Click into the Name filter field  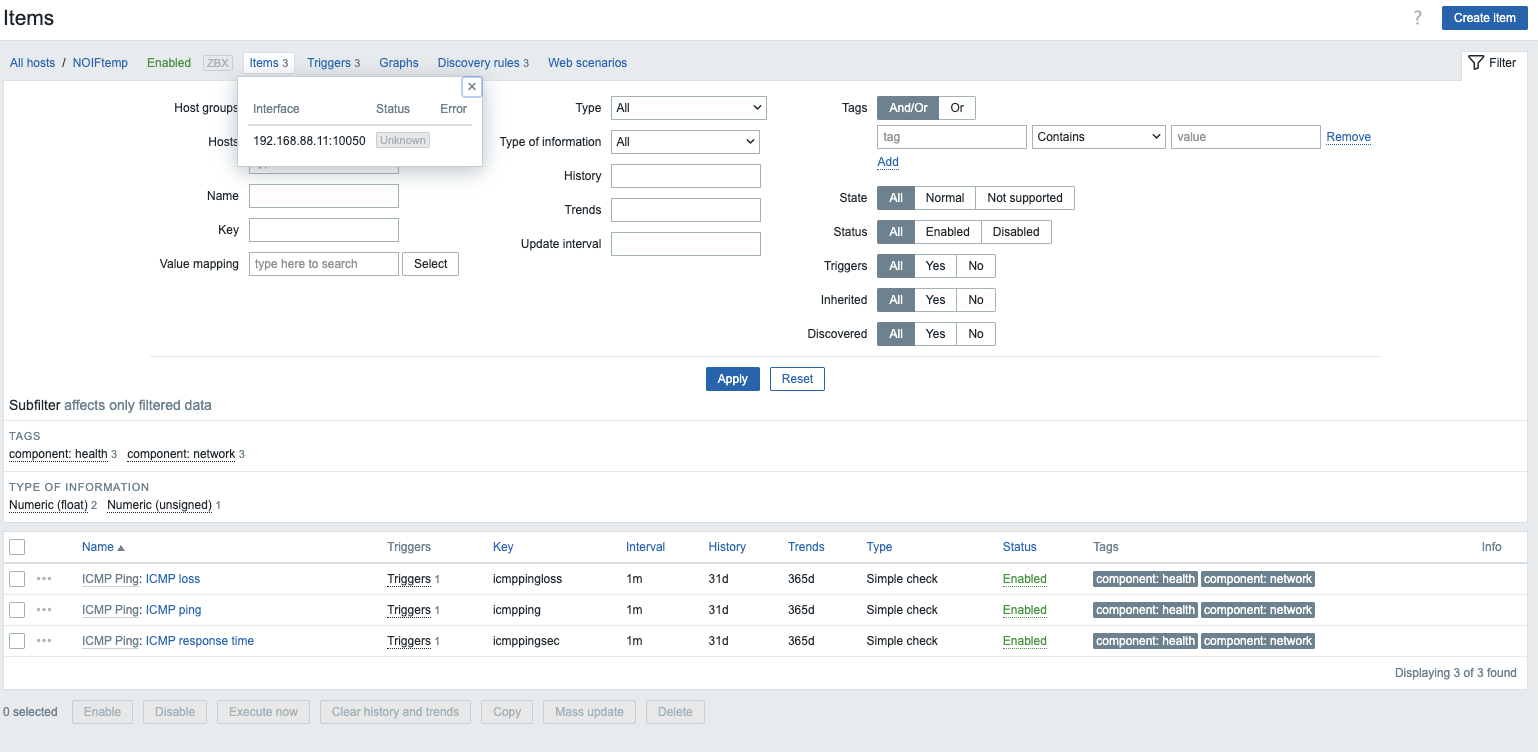pos(323,196)
